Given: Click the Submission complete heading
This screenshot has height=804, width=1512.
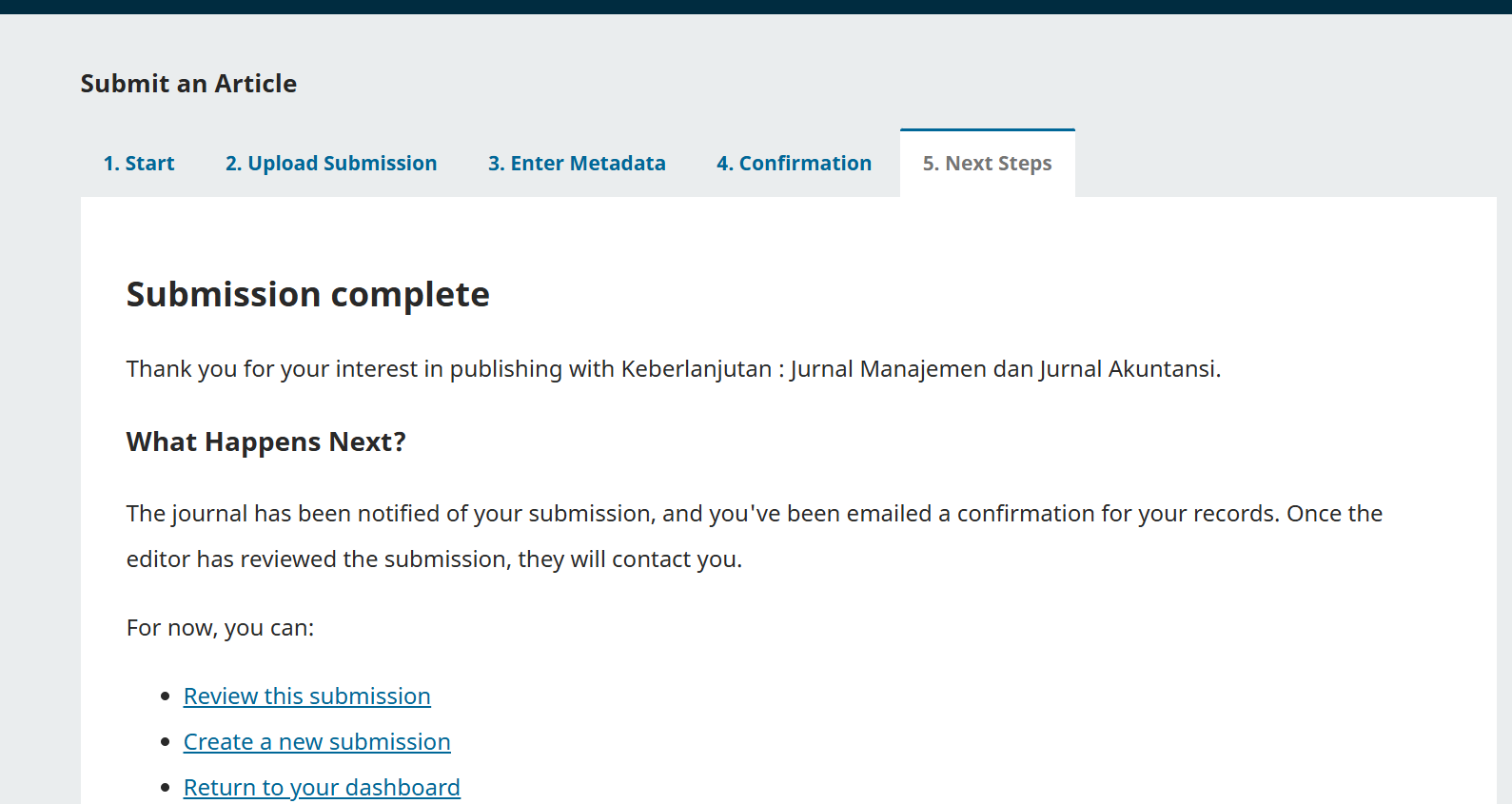Looking at the screenshot, I should [307, 295].
